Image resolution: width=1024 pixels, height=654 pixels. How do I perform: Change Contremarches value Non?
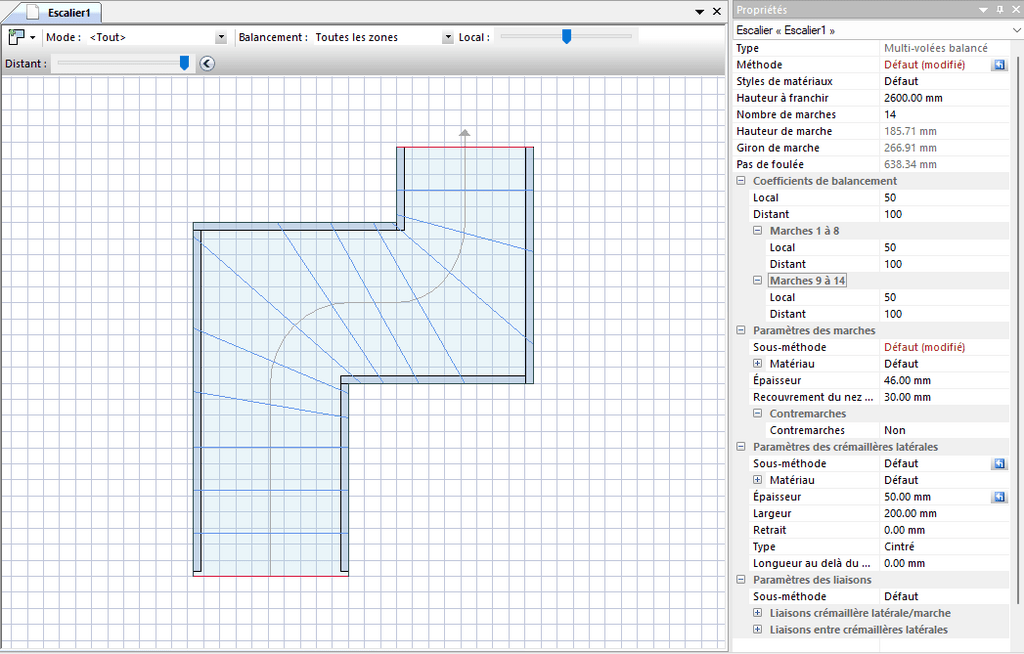[x=944, y=430]
